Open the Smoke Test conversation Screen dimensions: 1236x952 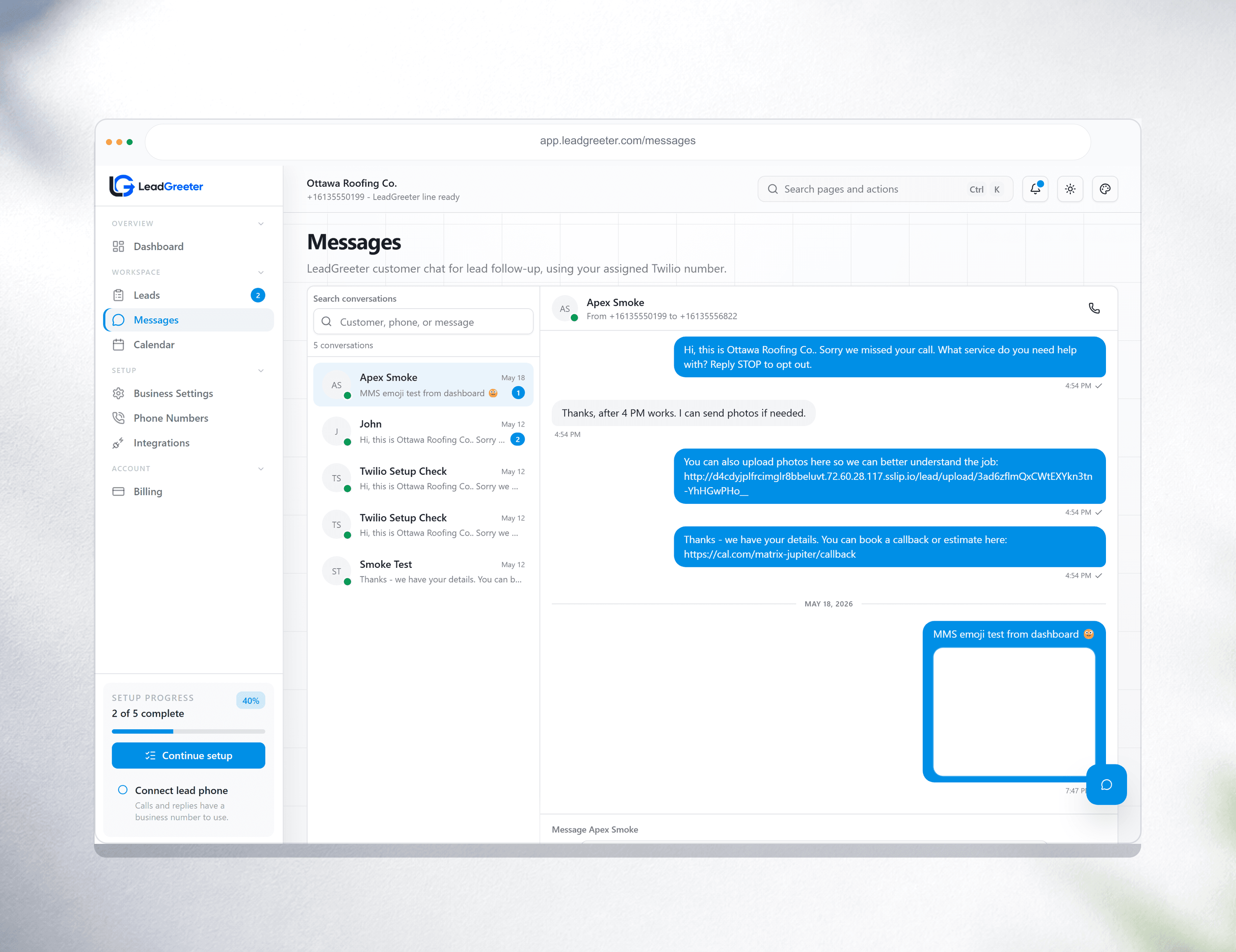tap(423, 571)
